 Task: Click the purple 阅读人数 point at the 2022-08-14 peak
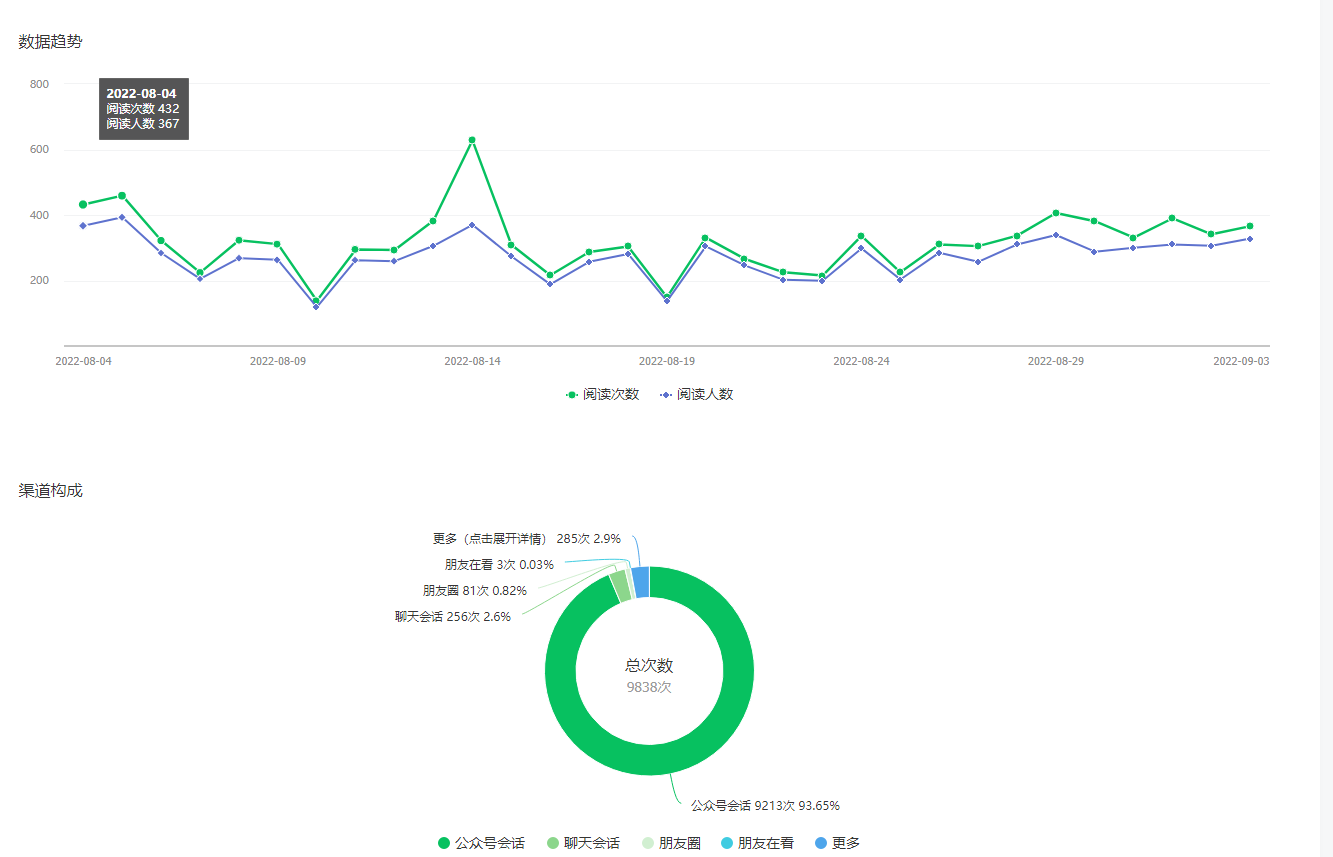[x=472, y=225]
